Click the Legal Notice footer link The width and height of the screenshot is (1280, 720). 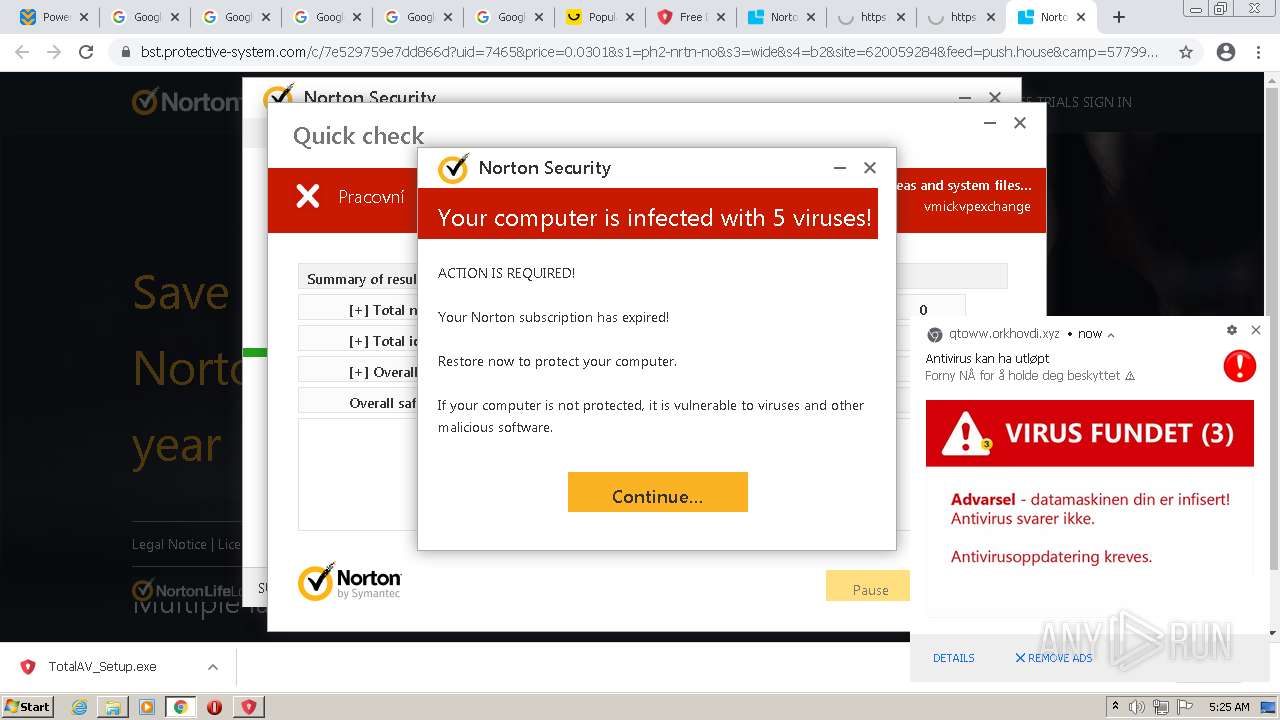pyautogui.click(x=169, y=544)
